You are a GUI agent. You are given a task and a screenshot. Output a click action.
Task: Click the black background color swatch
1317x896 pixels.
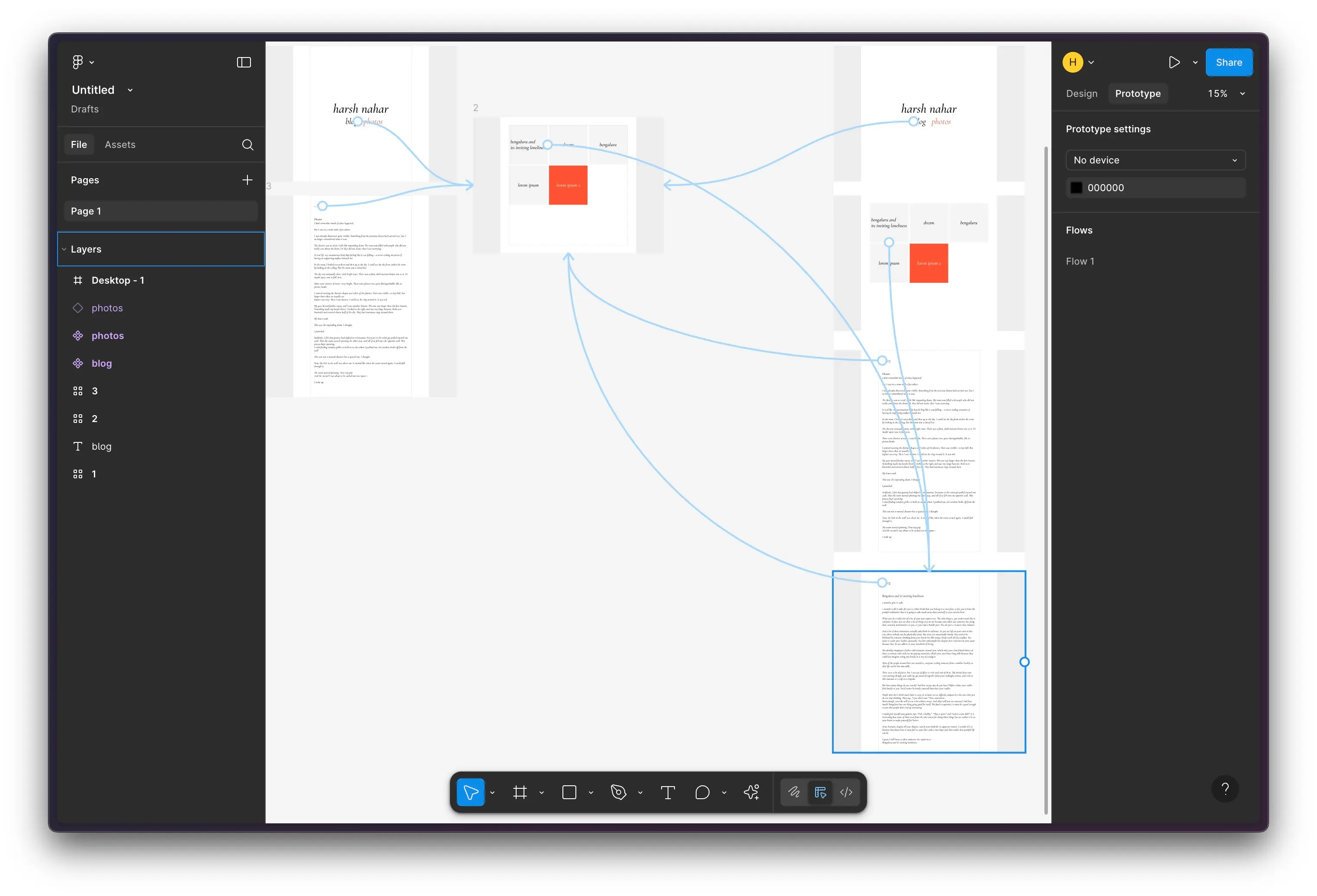tap(1076, 188)
